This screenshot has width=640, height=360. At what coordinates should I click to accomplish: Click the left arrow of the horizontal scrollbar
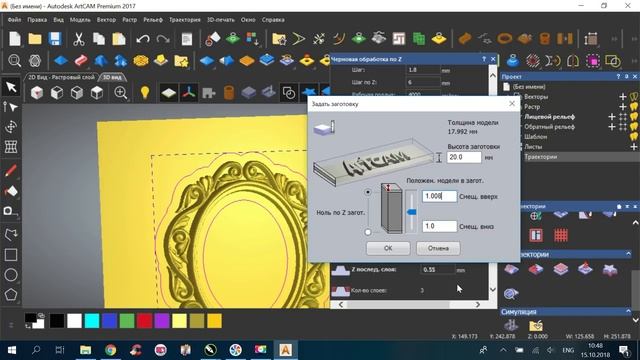coord(341,304)
